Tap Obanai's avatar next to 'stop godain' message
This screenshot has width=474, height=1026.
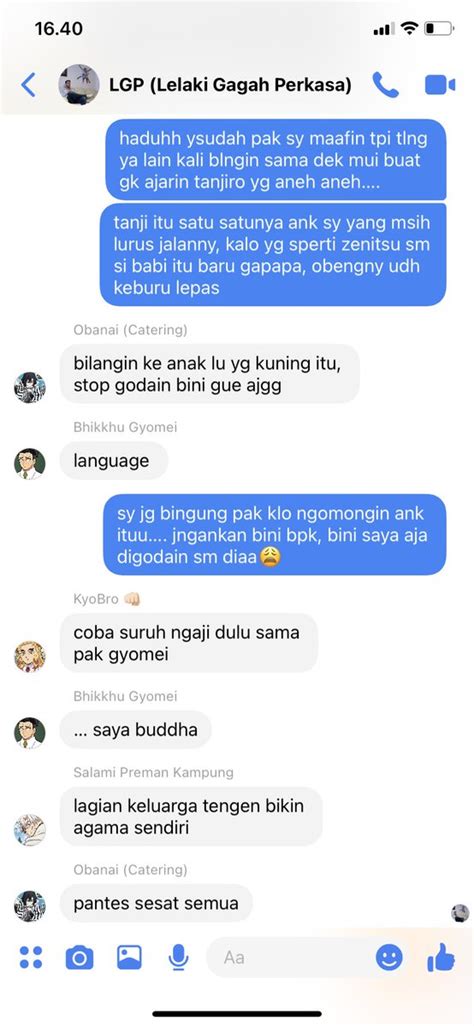pos(29,387)
